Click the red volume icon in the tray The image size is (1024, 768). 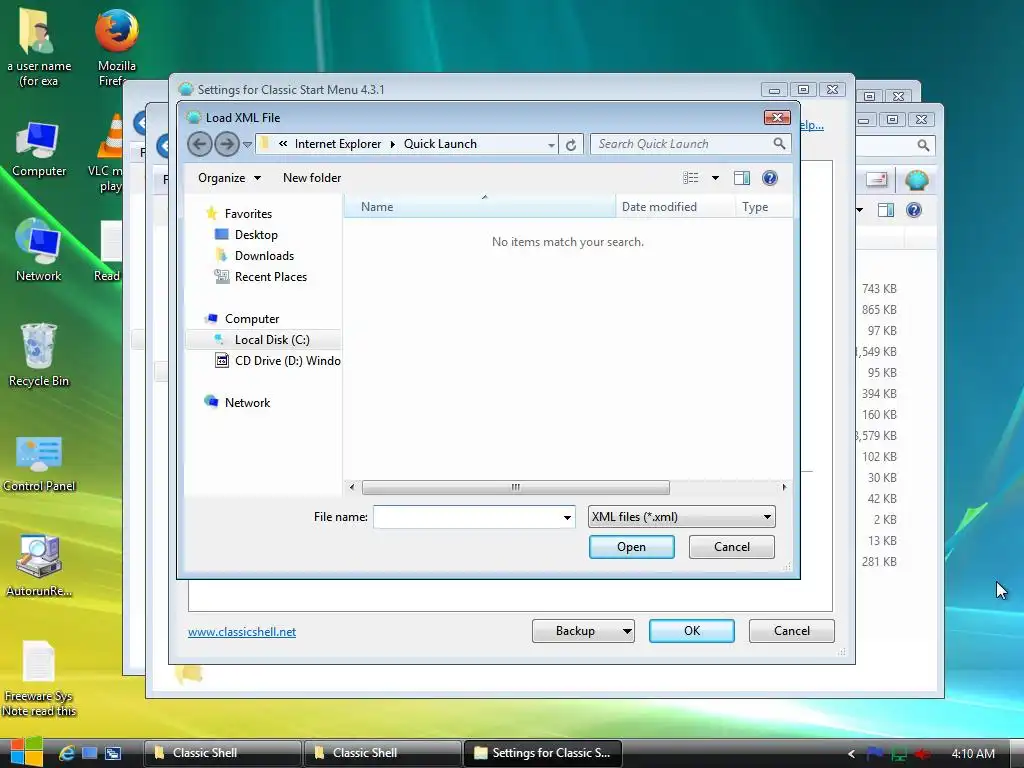coord(923,754)
